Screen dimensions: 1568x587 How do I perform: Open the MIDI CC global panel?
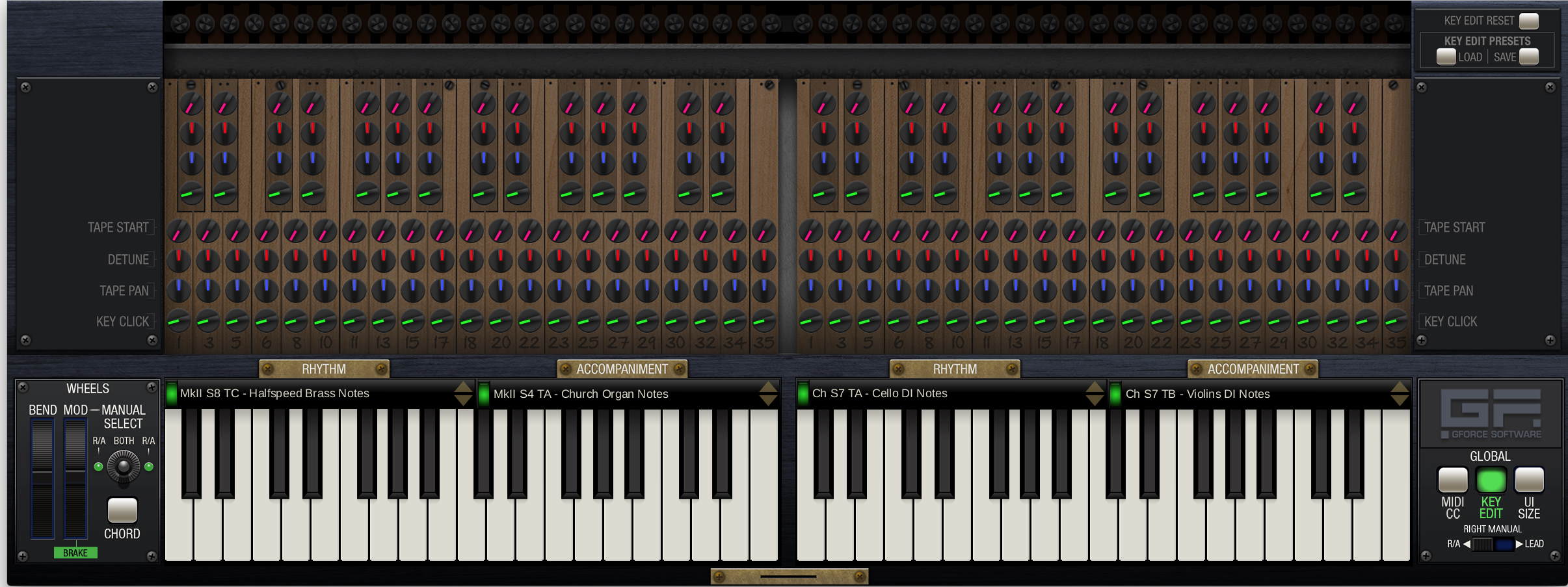1452,480
